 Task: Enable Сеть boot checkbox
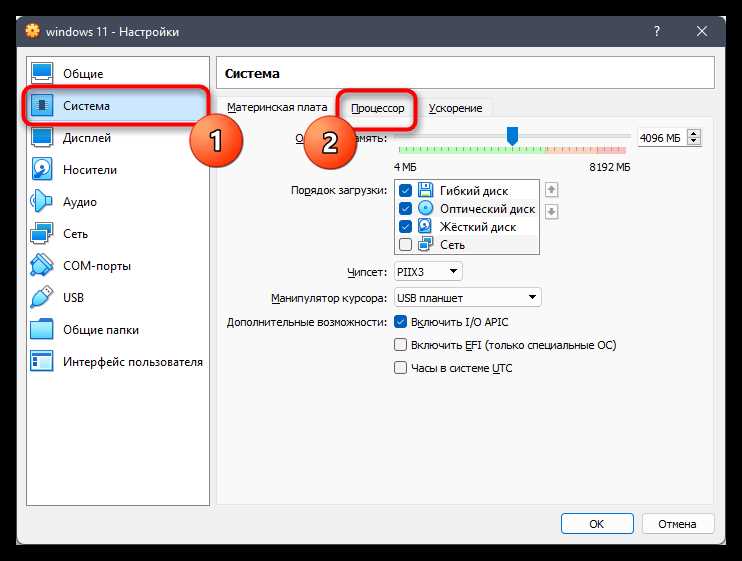406,245
